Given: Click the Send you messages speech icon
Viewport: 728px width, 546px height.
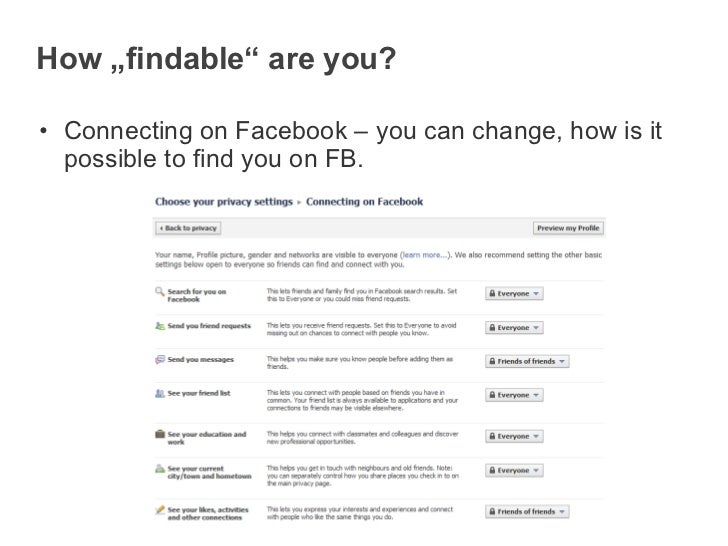Looking at the screenshot, I should [159, 359].
